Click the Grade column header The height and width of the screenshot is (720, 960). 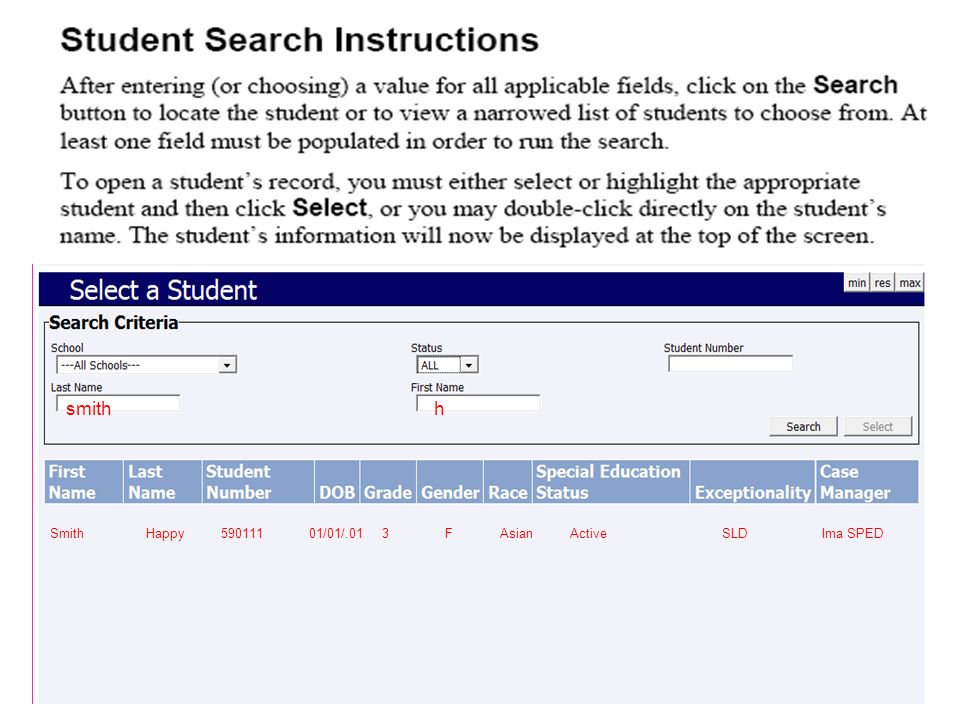388,482
